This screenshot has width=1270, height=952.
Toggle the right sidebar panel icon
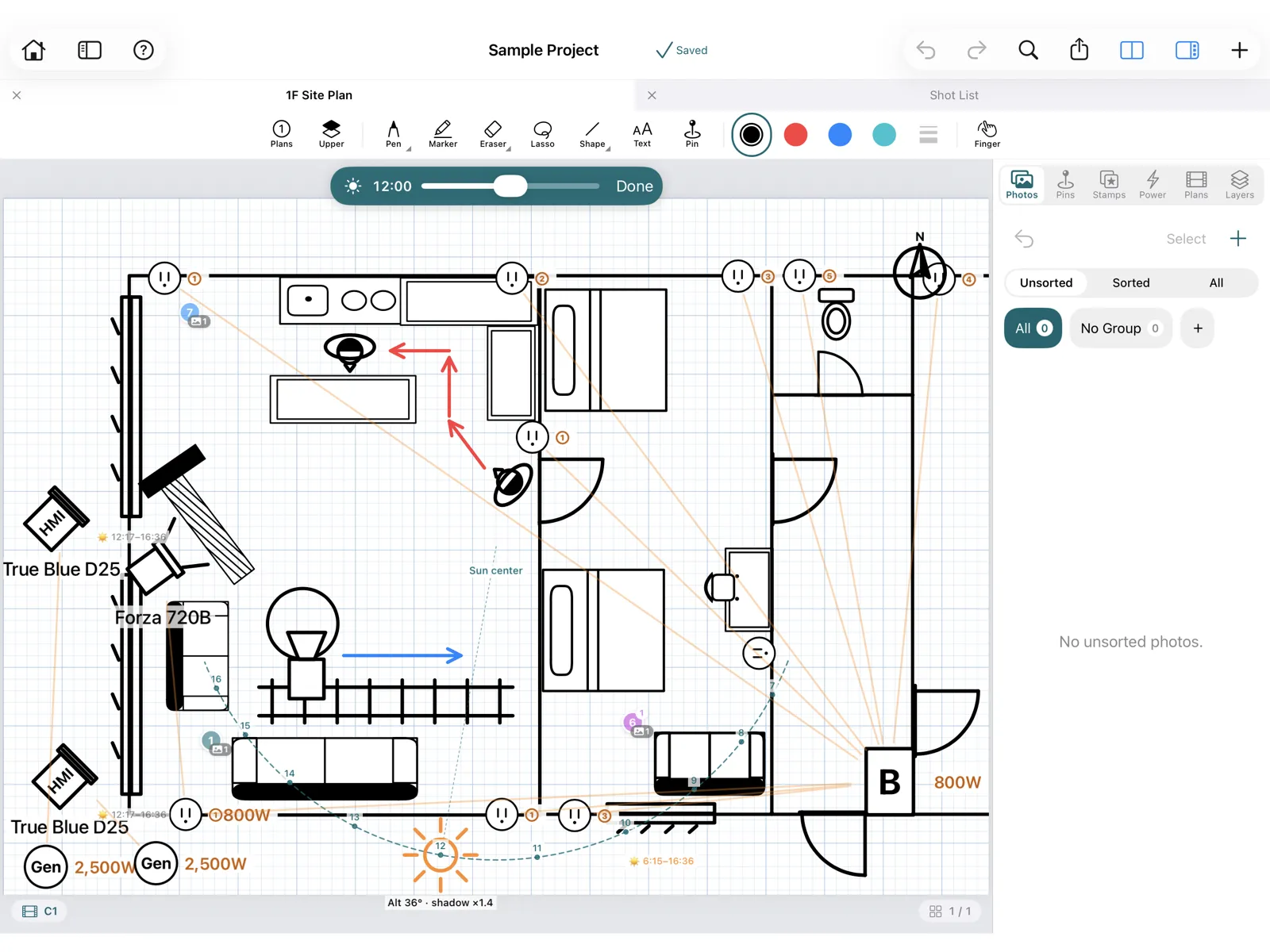[x=1187, y=50]
